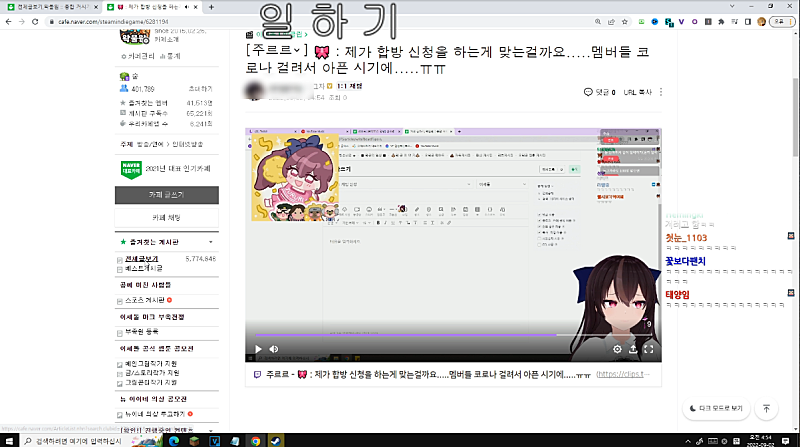Open the Chrome profile avatar
Image resolution: width=800 pixels, height=447 pixels.
click(762, 21)
